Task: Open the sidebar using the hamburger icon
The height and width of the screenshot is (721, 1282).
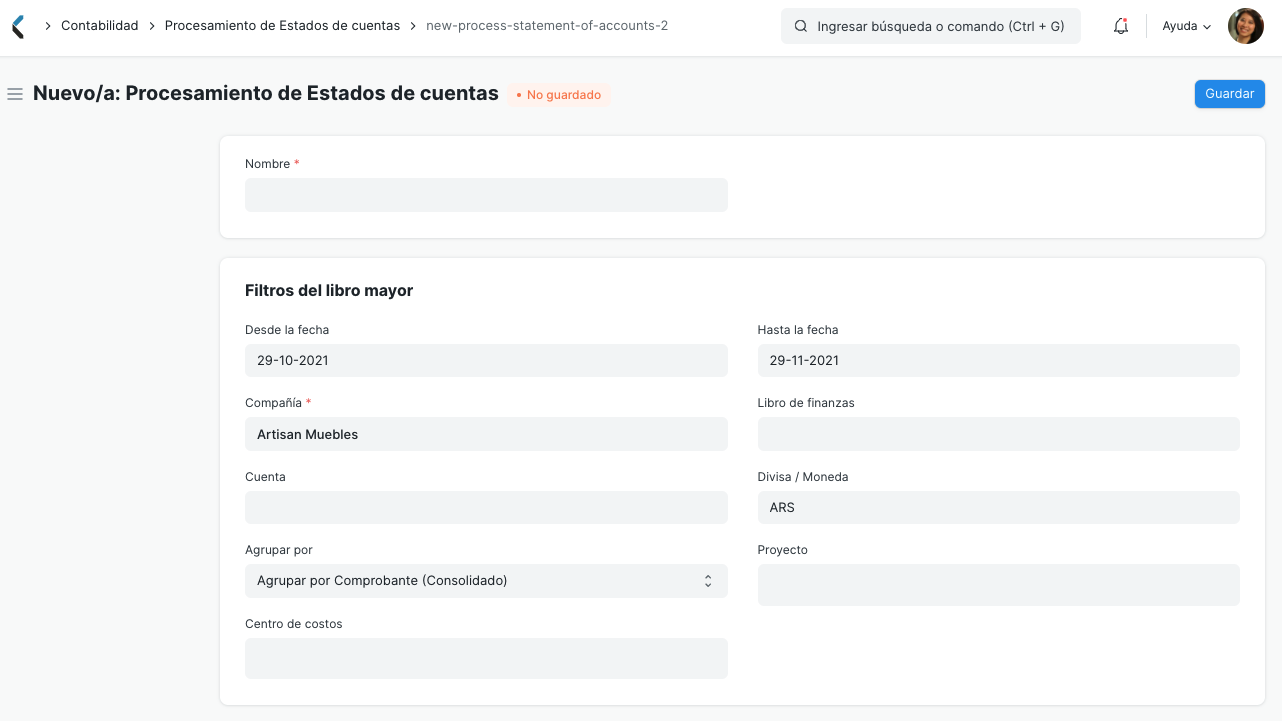Action: [x=15, y=93]
